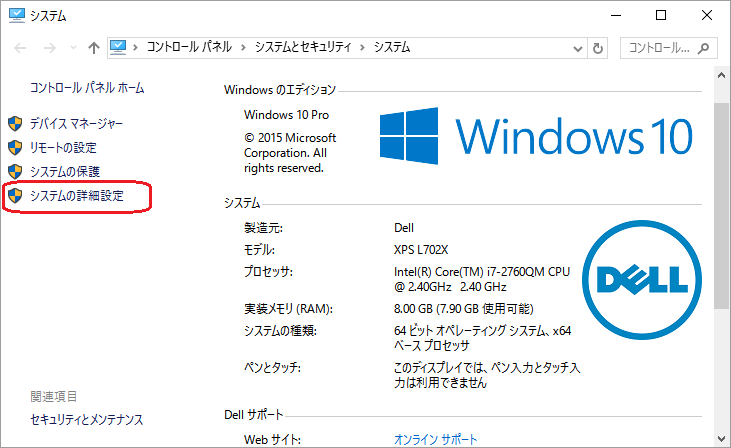The width and height of the screenshot is (731, 448).
Task: Select heading 'Windows のエディション'
Action: coord(280,90)
